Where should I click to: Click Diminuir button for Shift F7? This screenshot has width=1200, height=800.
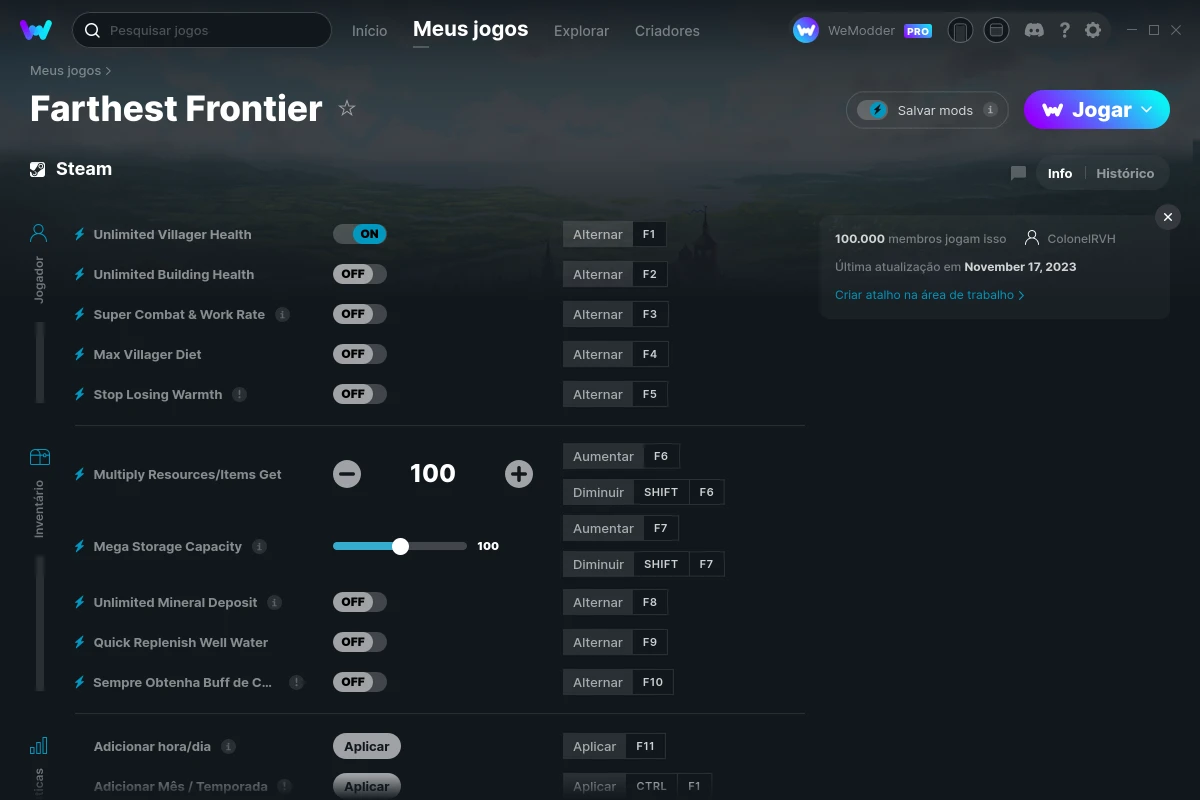point(598,564)
